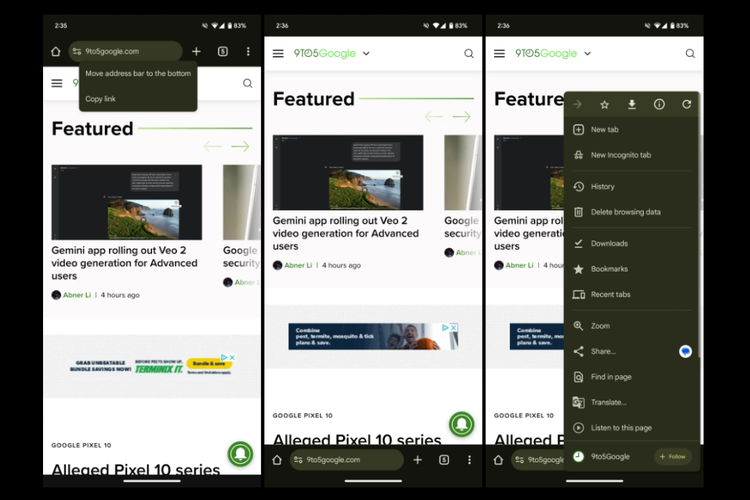750x500 pixels.
Task: Tap the blue messaging share shortcut icon
Action: [x=685, y=352]
